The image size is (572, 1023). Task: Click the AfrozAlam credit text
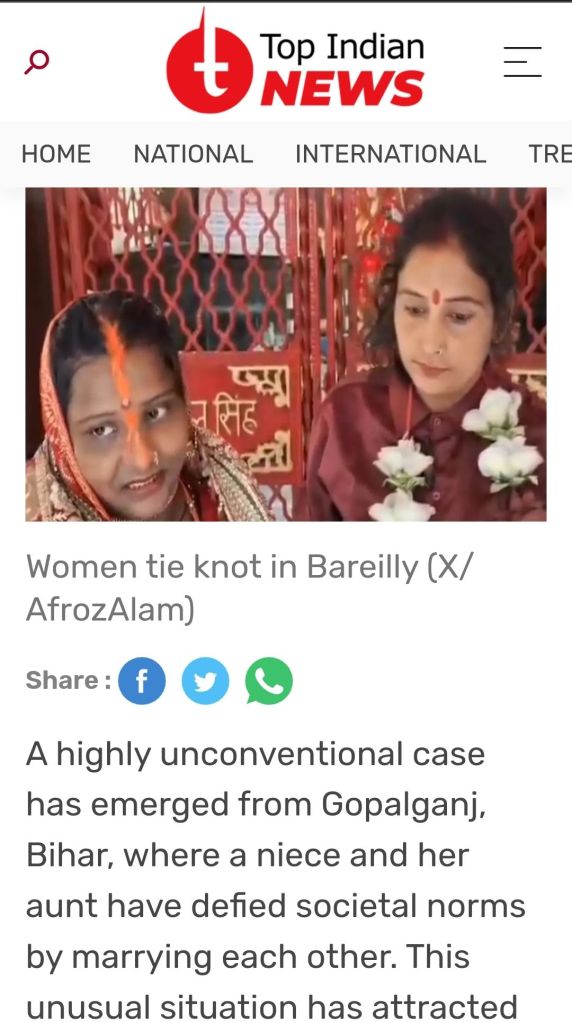(x=110, y=611)
